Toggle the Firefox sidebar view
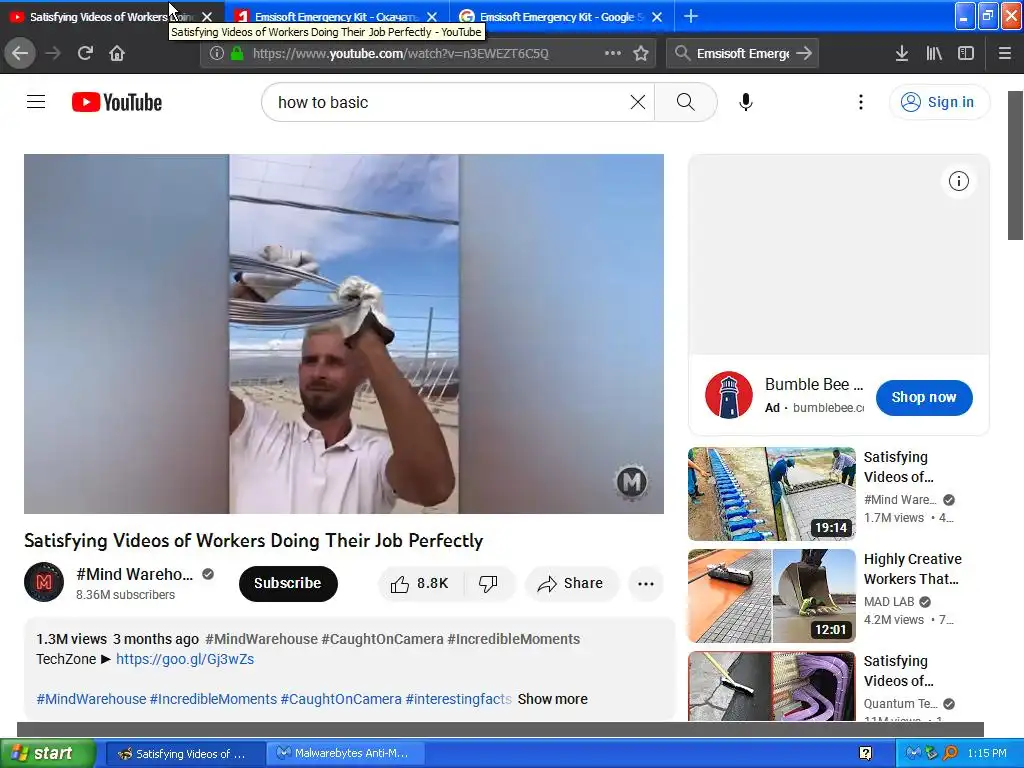 click(x=966, y=54)
